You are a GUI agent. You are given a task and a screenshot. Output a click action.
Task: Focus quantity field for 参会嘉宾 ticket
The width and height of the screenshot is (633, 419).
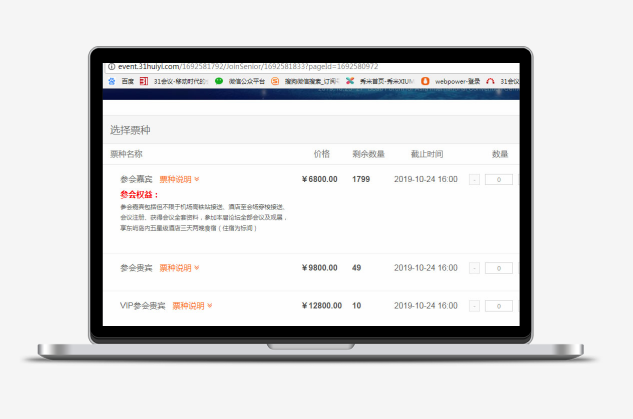pyautogui.click(x=499, y=180)
